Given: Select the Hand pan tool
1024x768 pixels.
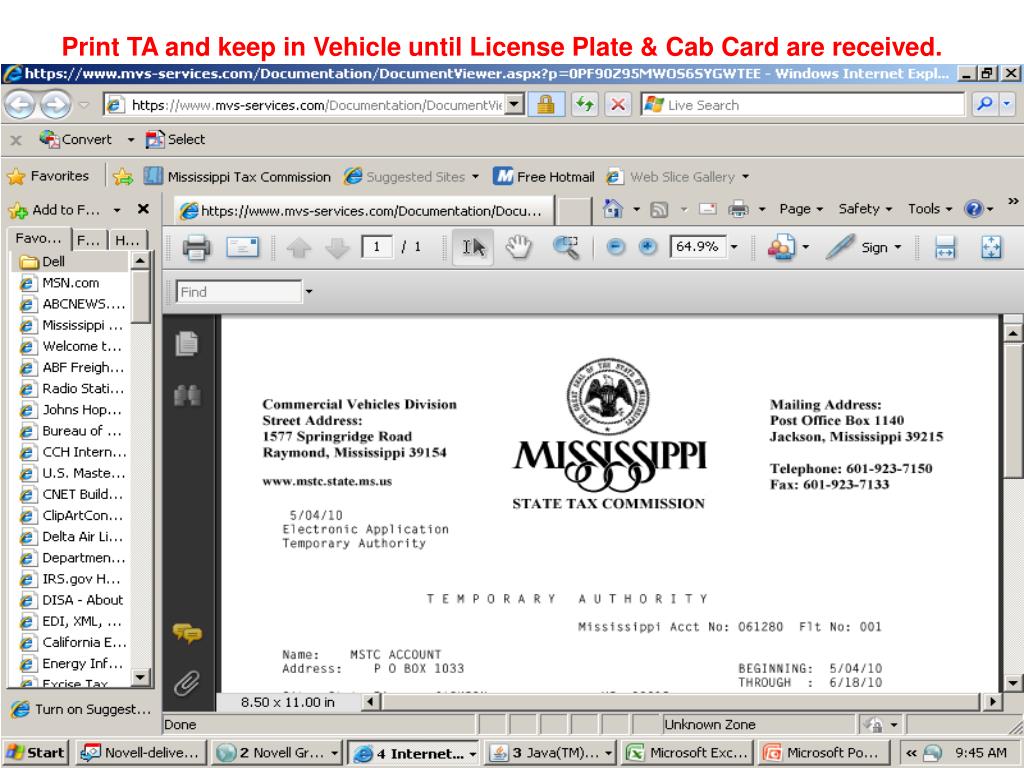Looking at the screenshot, I should click(x=519, y=247).
